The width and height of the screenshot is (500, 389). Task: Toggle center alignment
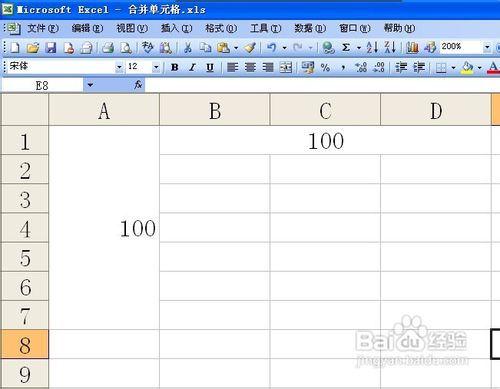(250, 67)
